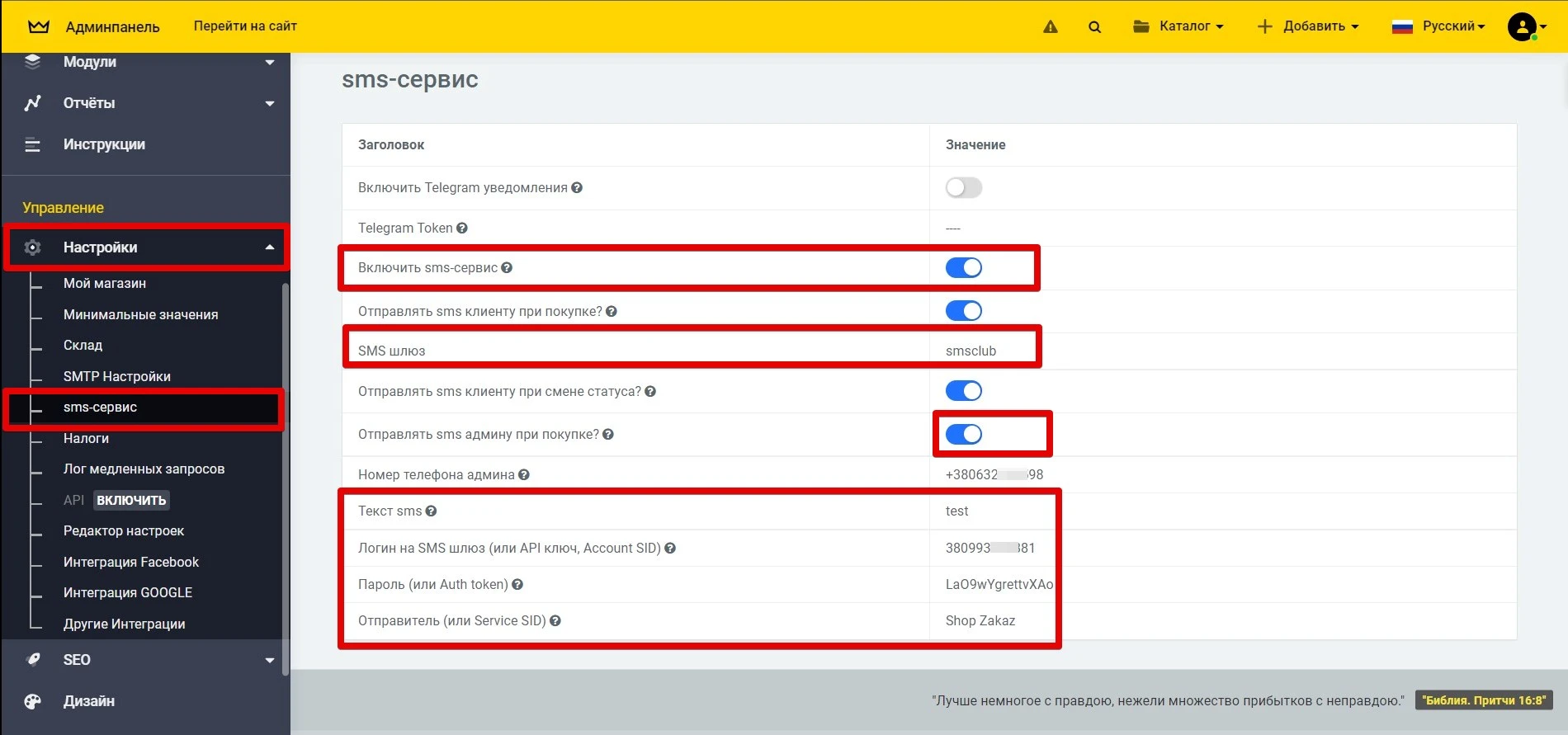Click the sidebar vertical scrollbar
This screenshot has height=735, width=1568.
click(x=286, y=478)
